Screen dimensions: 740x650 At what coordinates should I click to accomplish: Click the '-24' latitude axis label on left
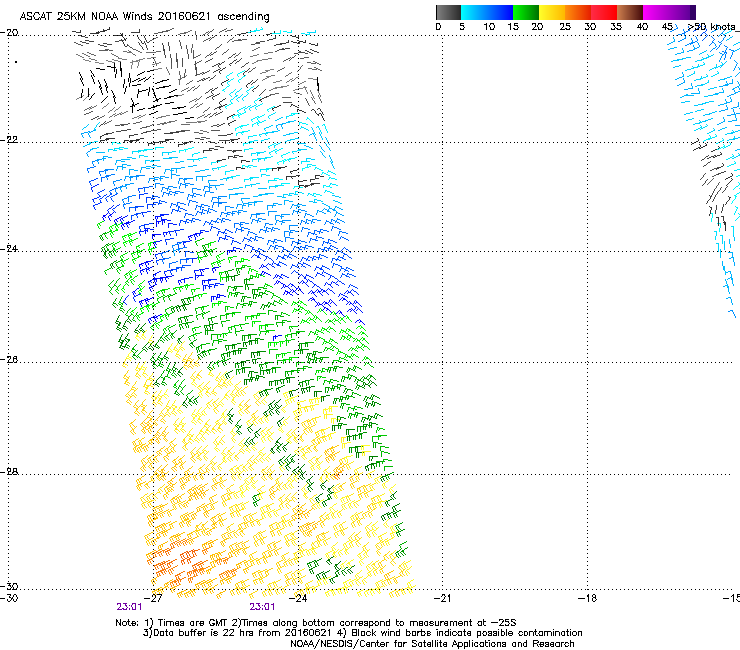click(9, 248)
